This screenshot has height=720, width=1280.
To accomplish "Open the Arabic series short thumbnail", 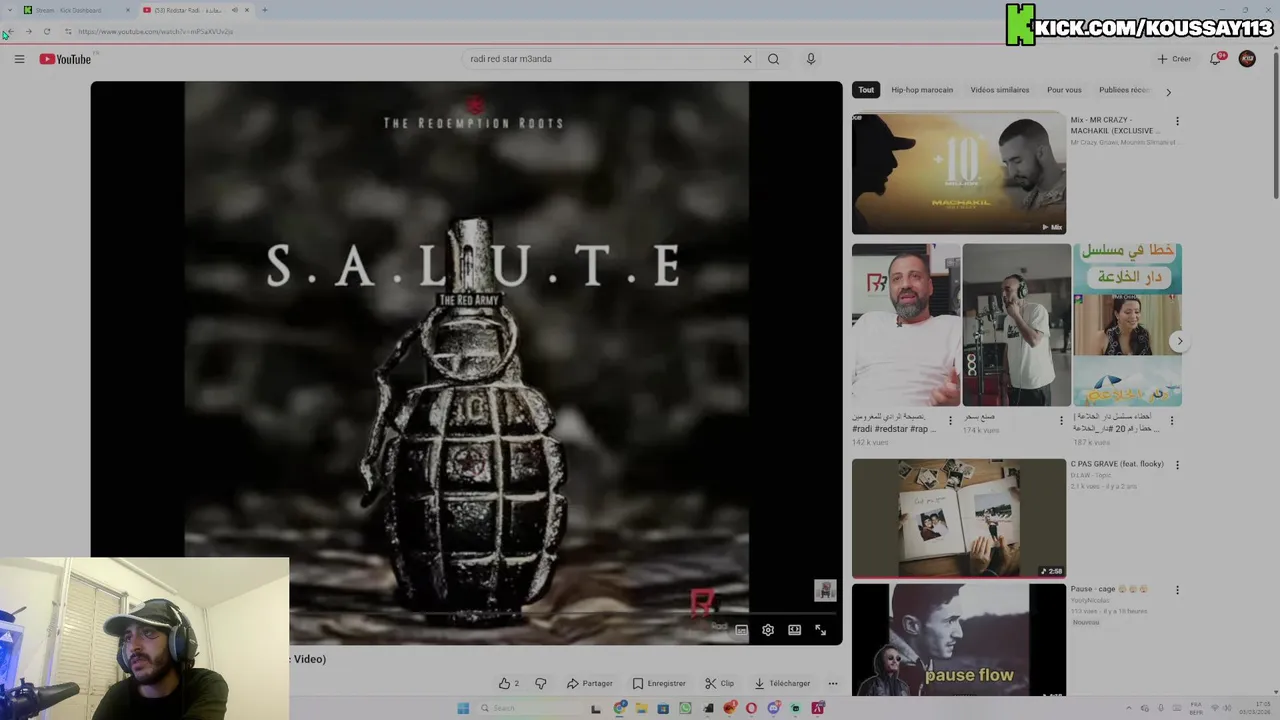I will (x=1127, y=325).
